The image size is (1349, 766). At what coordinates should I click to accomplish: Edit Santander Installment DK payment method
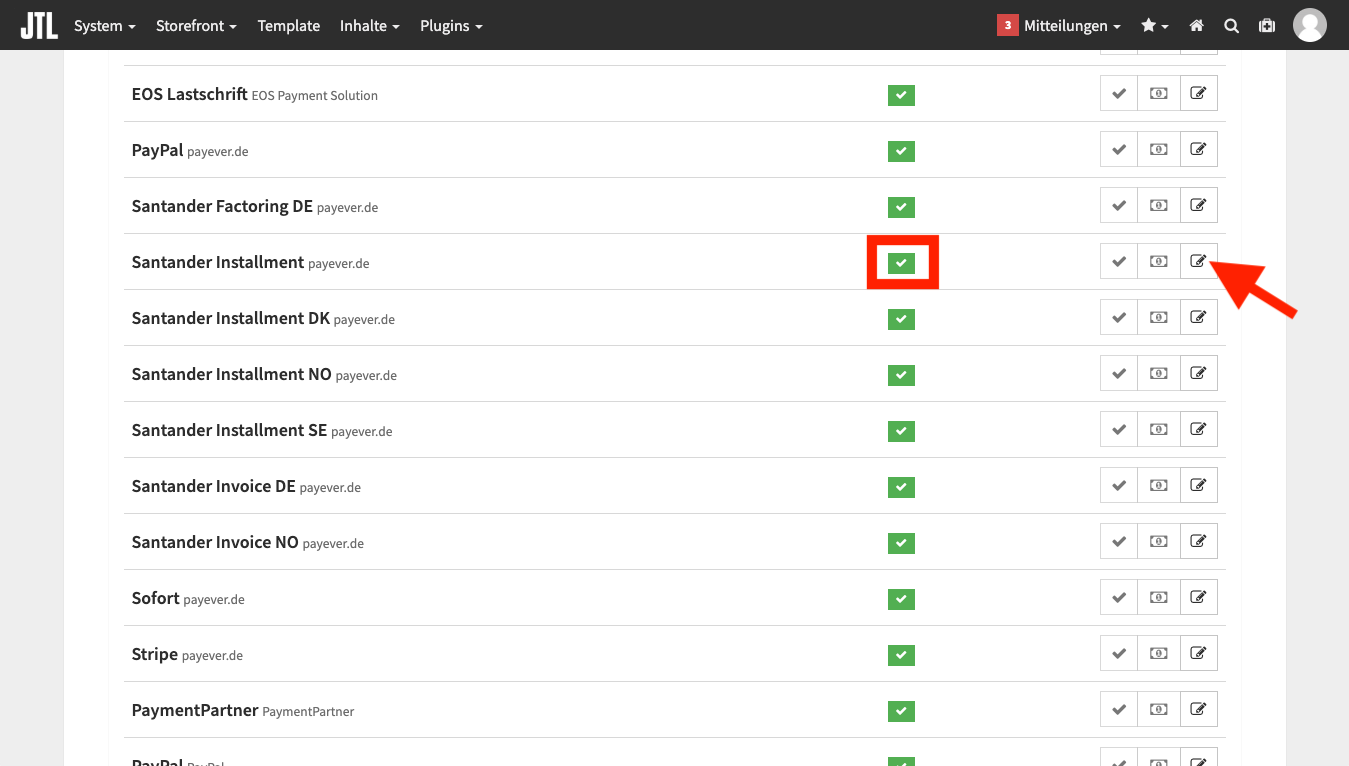[1198, 317]
